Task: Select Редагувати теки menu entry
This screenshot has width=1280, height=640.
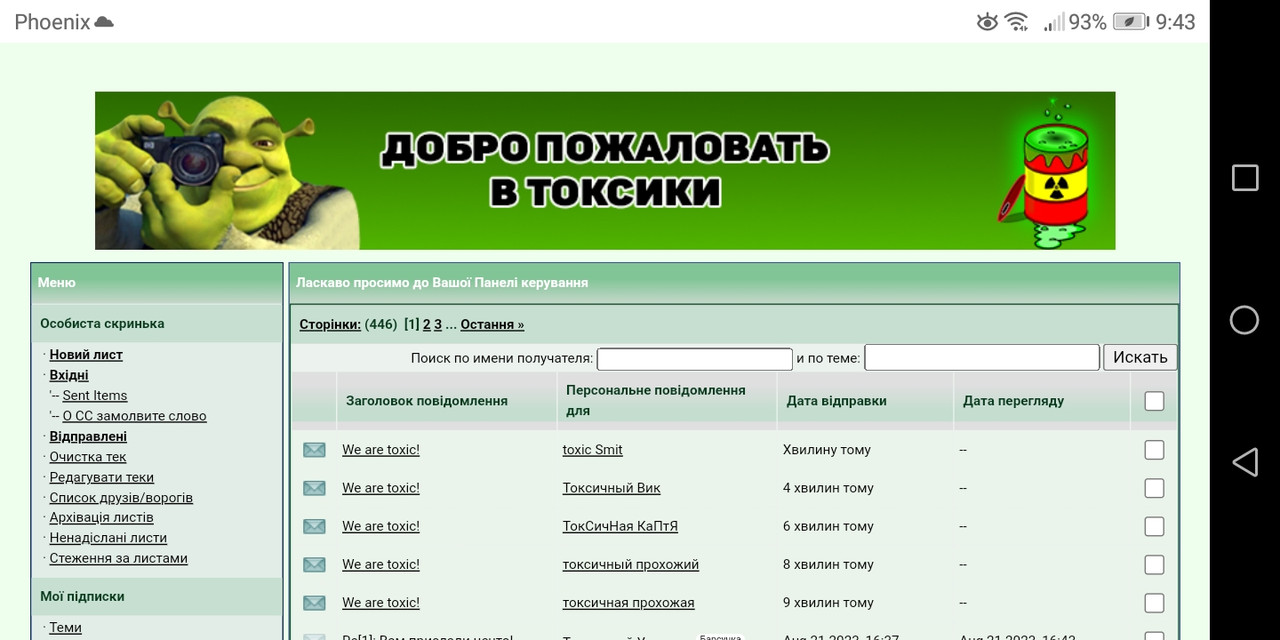Action: point(102,478)
